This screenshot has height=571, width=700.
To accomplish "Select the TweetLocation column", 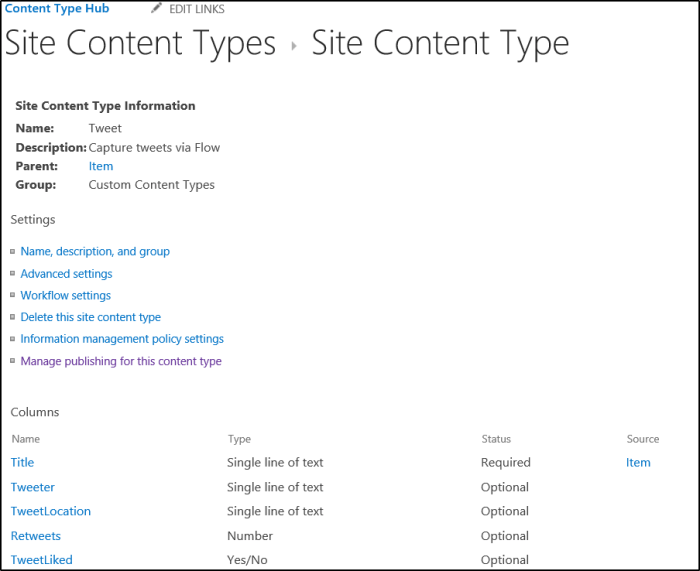I will pos(51,511).
